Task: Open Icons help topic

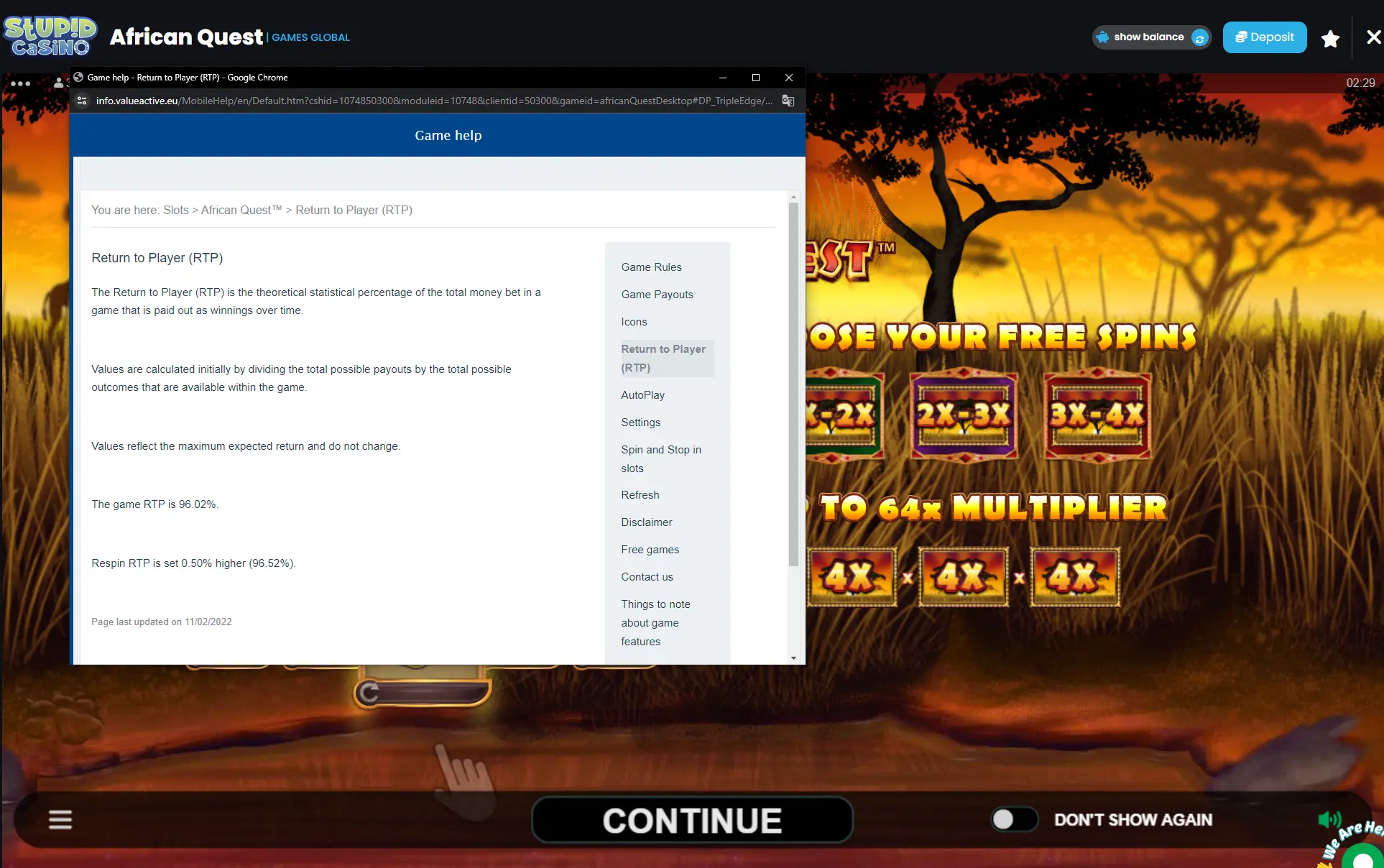Action: pos(634,322)
